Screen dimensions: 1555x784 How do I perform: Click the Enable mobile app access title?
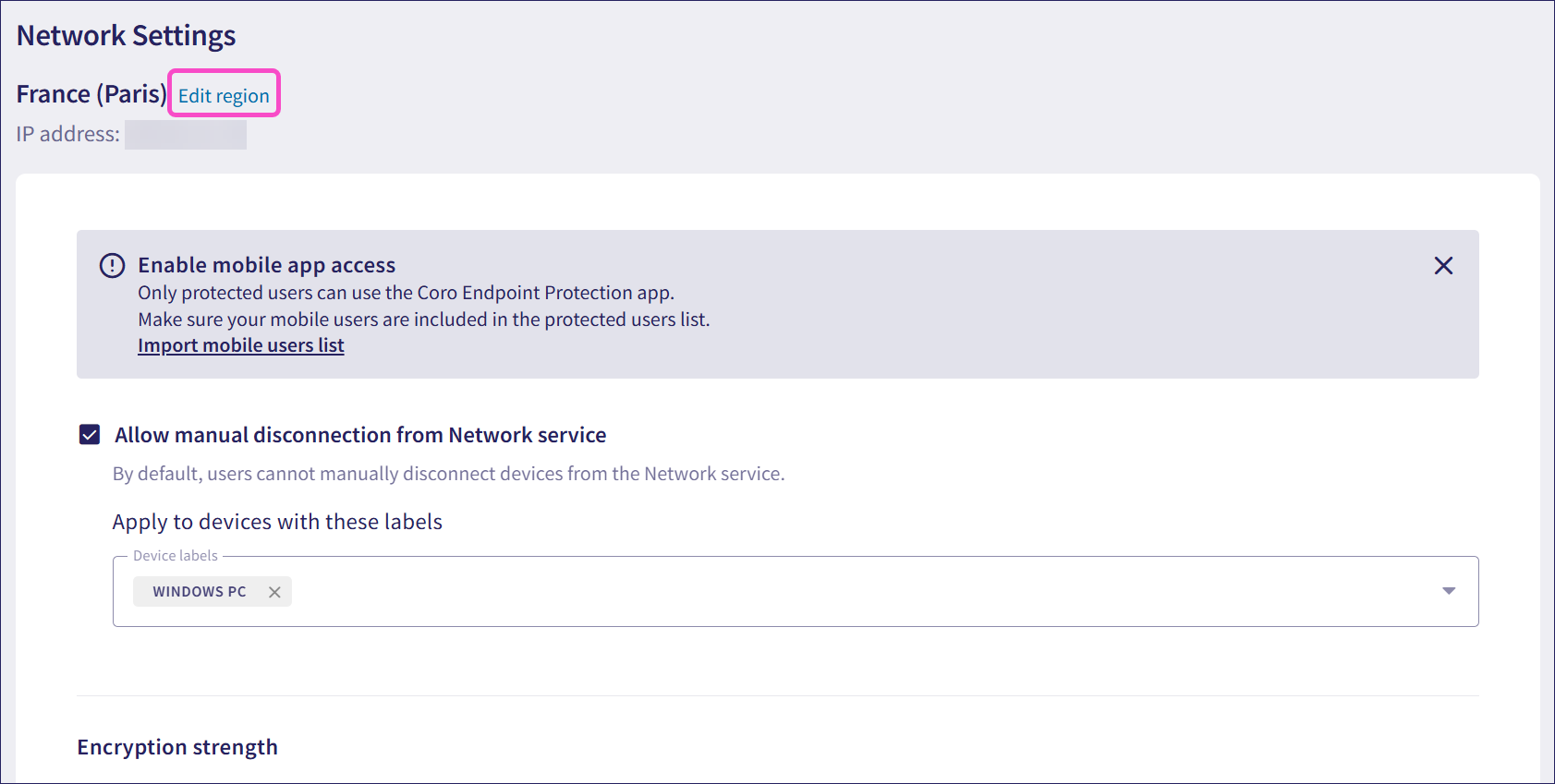pos(267,266)
